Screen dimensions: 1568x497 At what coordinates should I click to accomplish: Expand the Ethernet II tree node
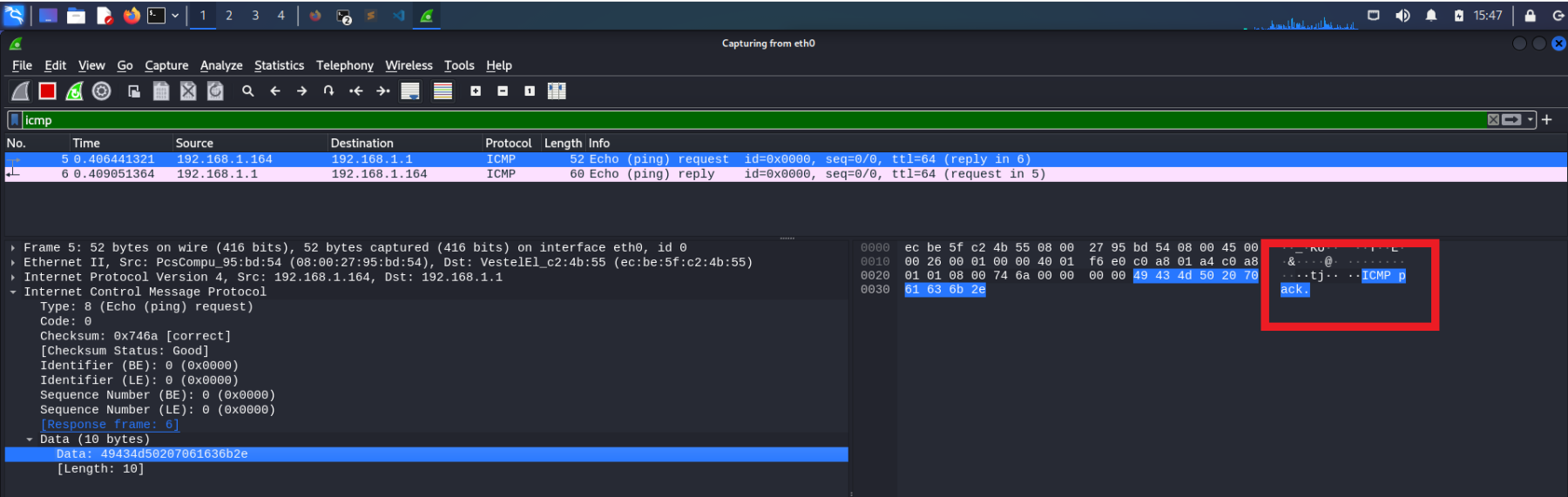point(13,263)
